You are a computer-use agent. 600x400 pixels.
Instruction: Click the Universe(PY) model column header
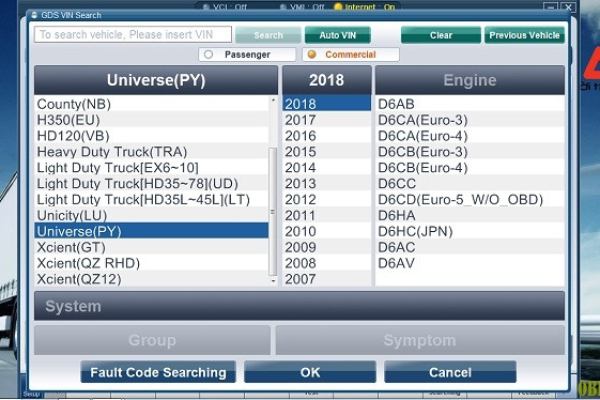coord(156,80)
